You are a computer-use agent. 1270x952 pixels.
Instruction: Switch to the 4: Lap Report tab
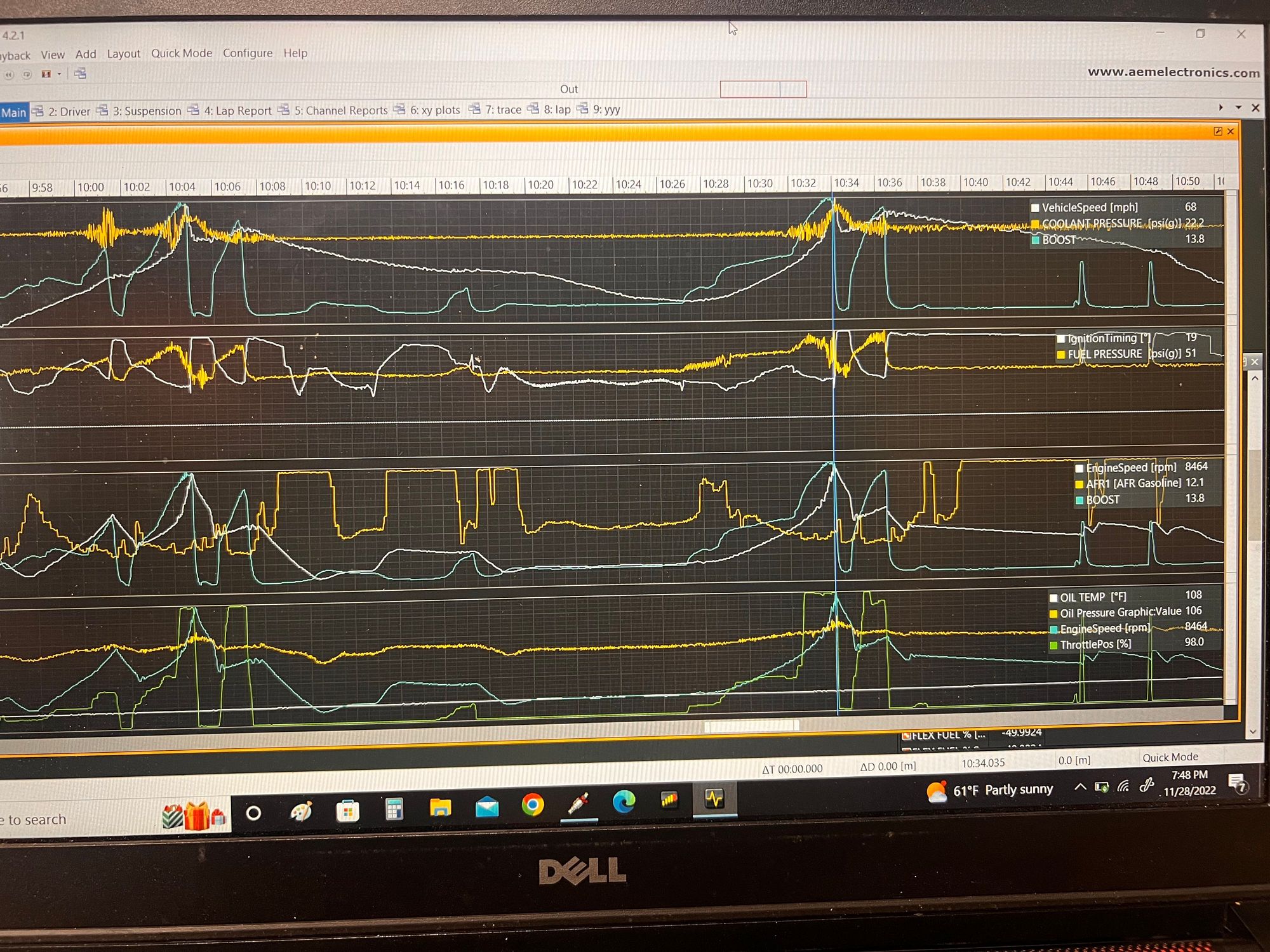click(x=237, y=110)
